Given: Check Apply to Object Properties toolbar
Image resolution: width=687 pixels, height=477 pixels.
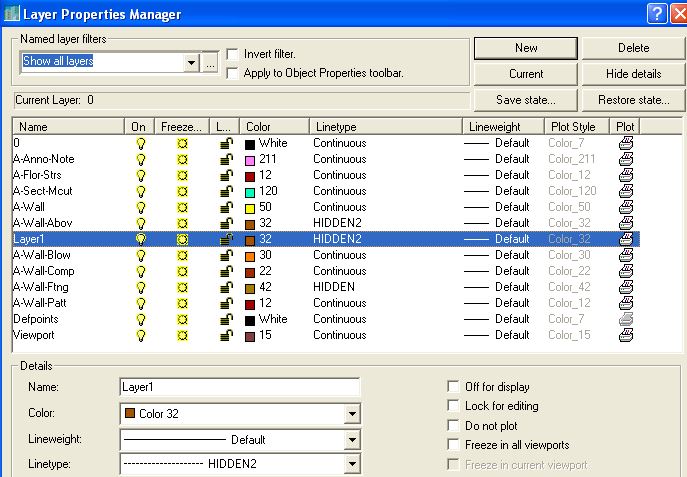Looking at the screenshot, I should click(x=233, y=73).
